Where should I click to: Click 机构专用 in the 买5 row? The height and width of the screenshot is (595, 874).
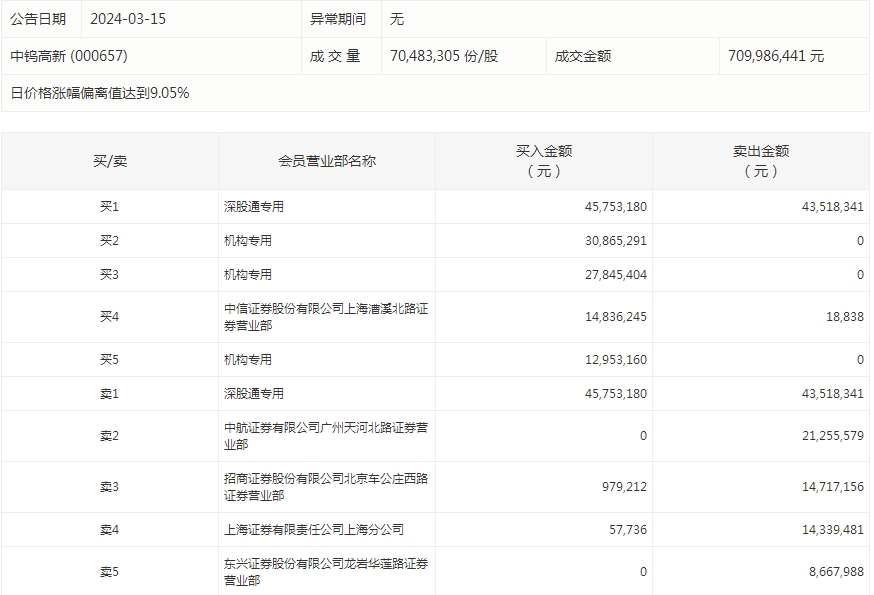[248, 360]
